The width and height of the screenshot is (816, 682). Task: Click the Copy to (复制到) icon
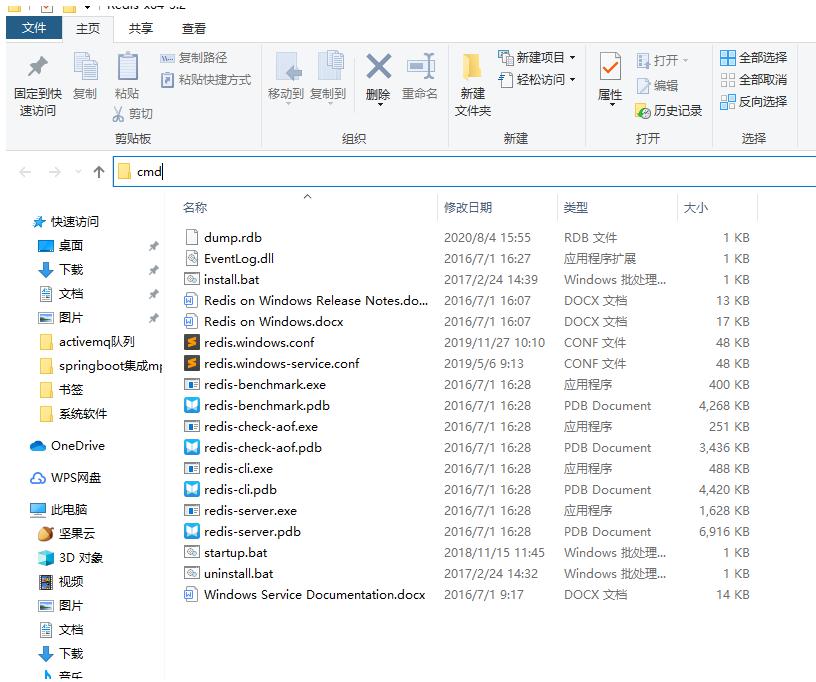point(330,66)
